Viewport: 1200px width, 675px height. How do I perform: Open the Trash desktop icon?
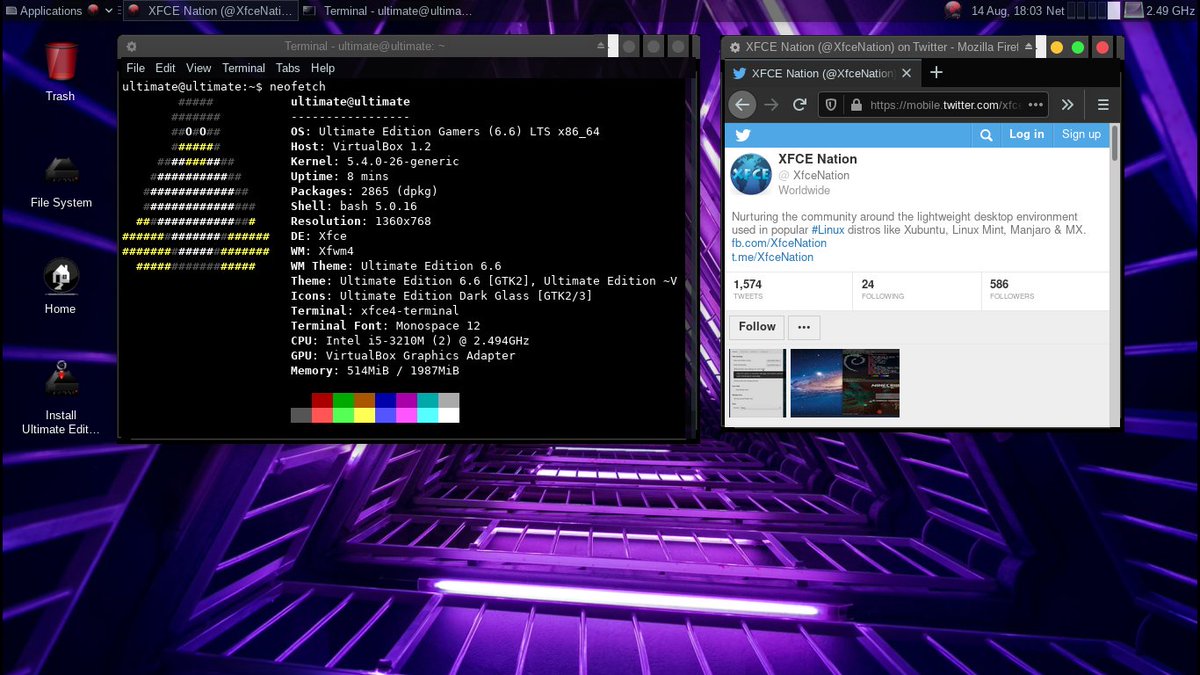60,70
